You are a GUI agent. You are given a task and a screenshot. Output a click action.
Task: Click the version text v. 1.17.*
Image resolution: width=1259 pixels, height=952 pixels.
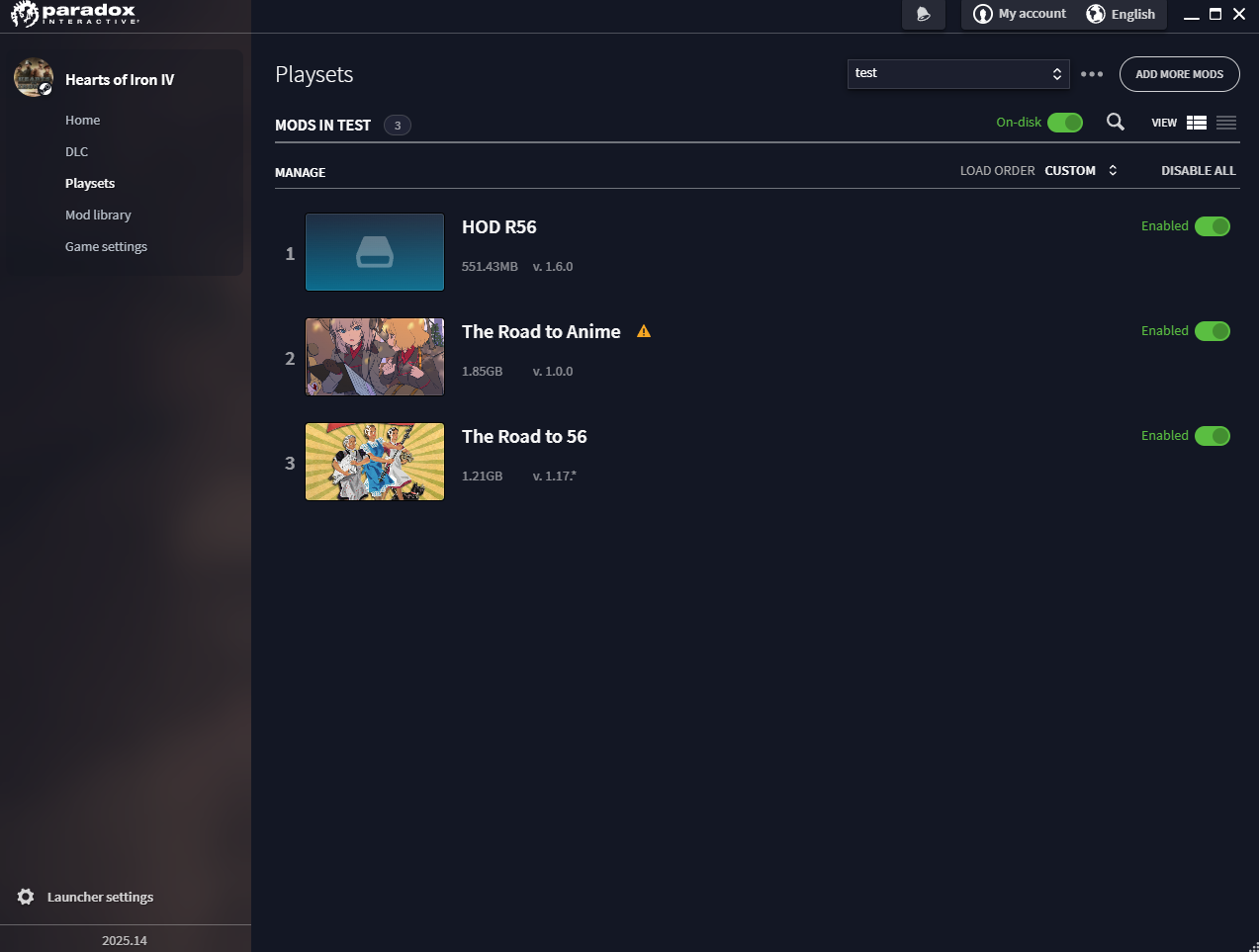click(x=554, y=476)
